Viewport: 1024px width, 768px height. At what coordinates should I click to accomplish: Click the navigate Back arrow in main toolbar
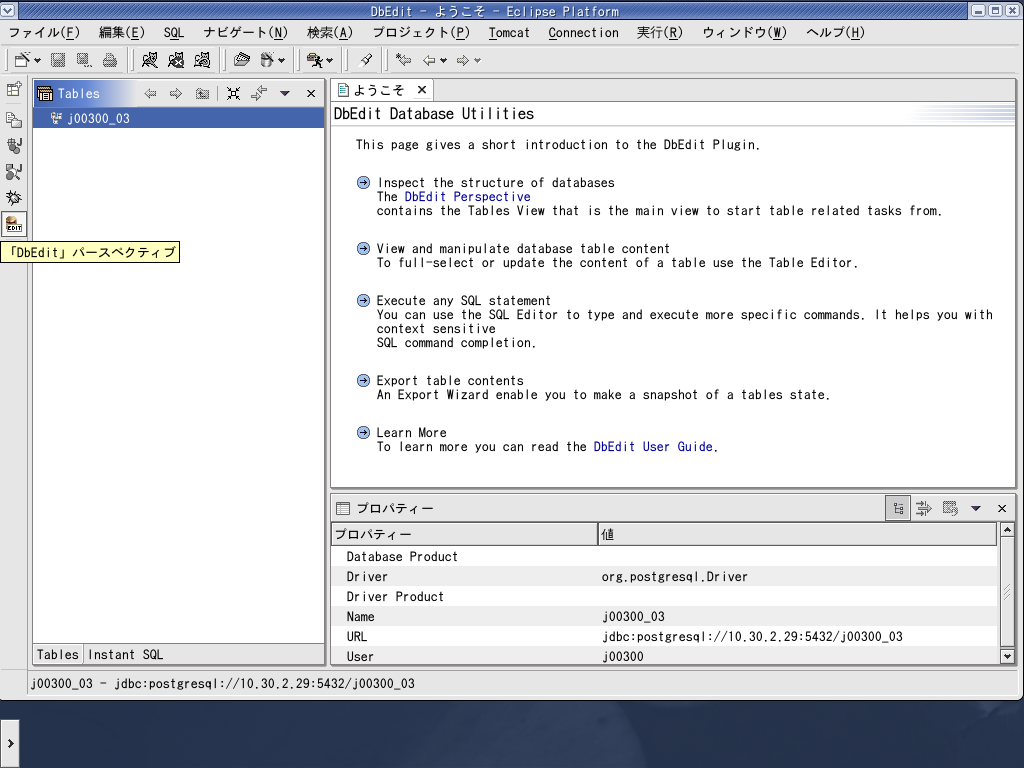tap(429, 60)
